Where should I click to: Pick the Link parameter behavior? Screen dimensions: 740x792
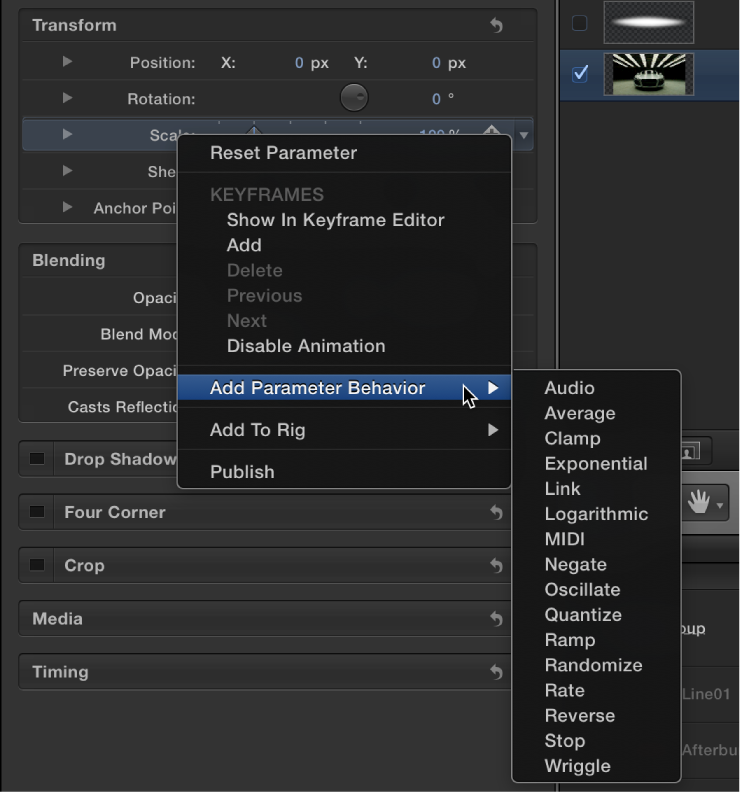point(596,488)
